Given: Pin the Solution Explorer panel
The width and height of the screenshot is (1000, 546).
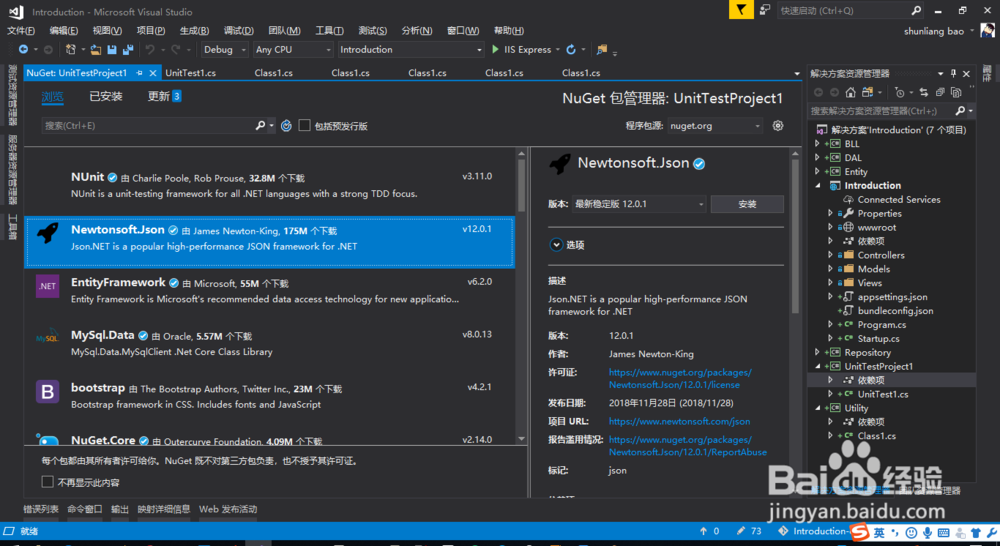Looking at the screenshot, I should click(953, 73).
